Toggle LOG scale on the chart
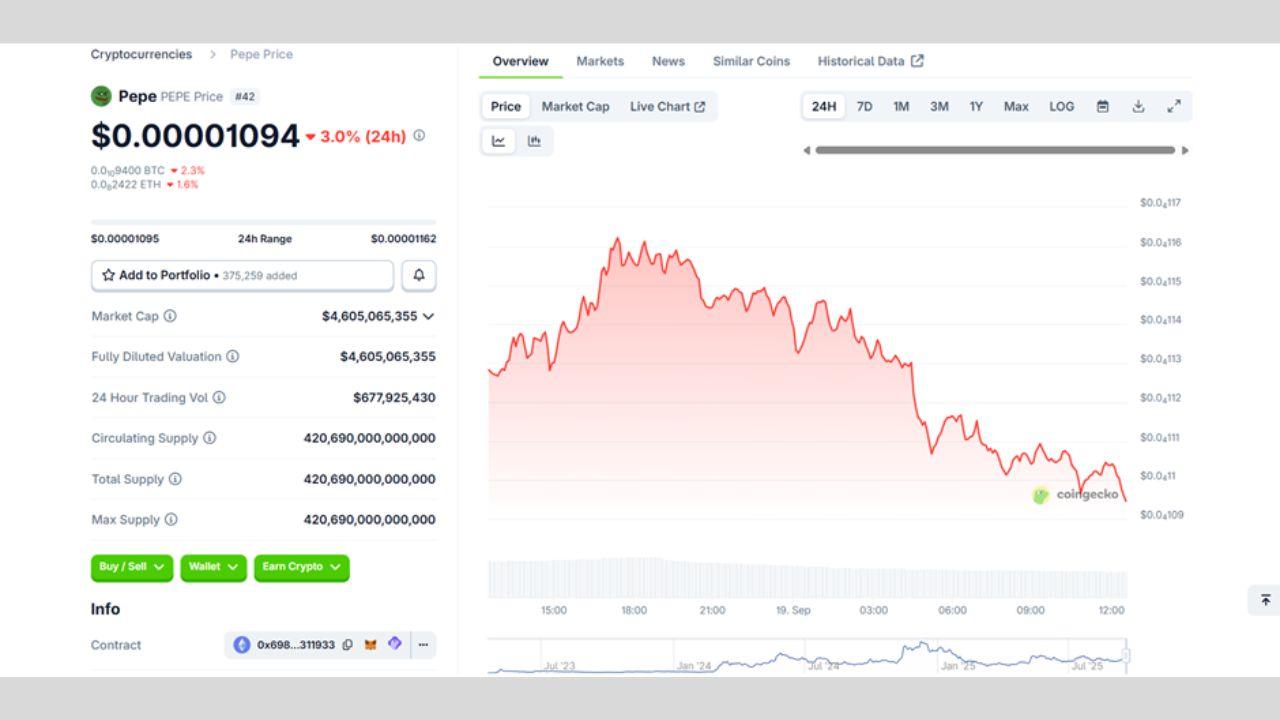The image size is (1280, 720). point(1061,106)
